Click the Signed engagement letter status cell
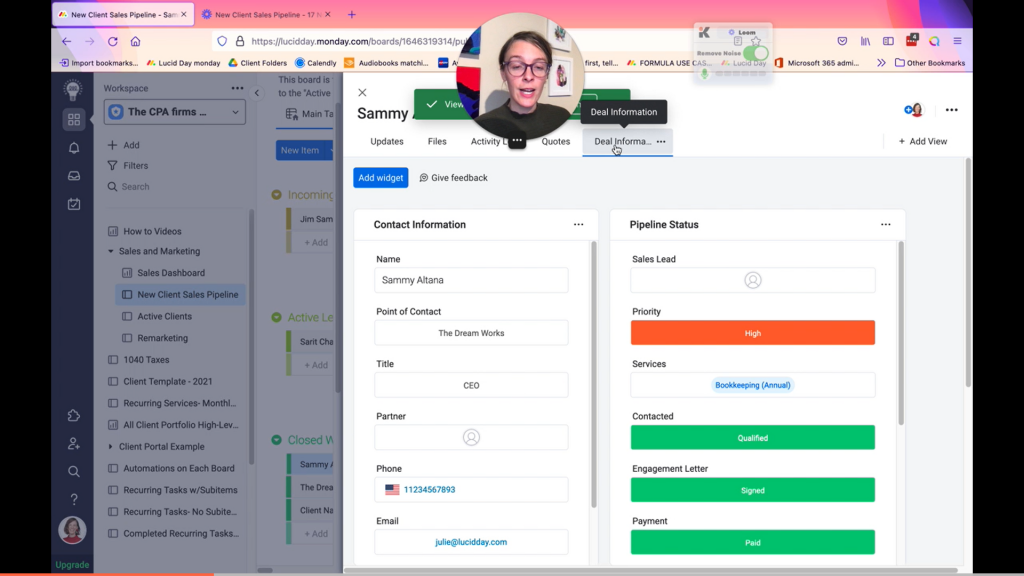The width and height of the screenshot is (1024, 576). pos(752,490)
